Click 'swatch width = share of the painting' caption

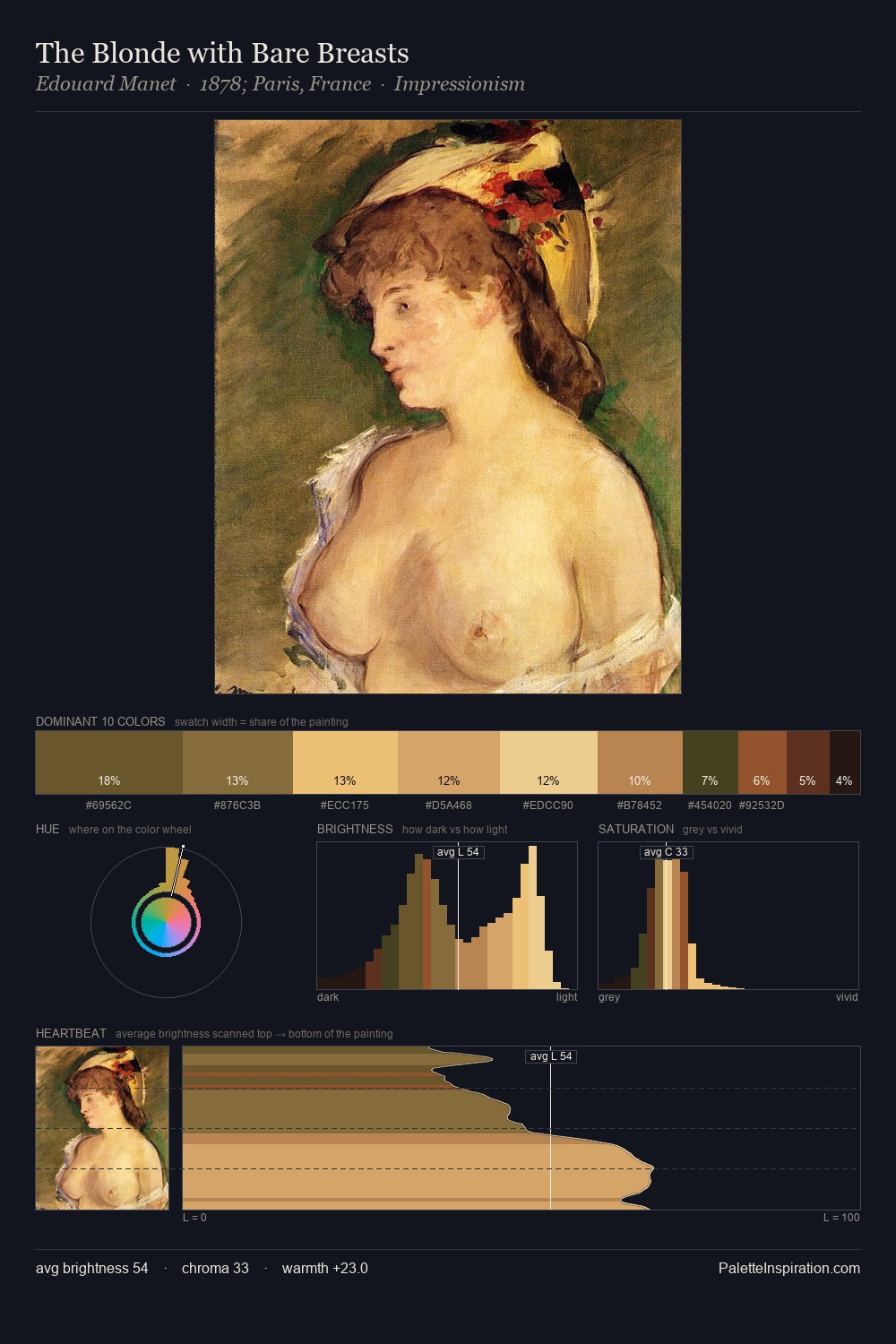[262, 722]
